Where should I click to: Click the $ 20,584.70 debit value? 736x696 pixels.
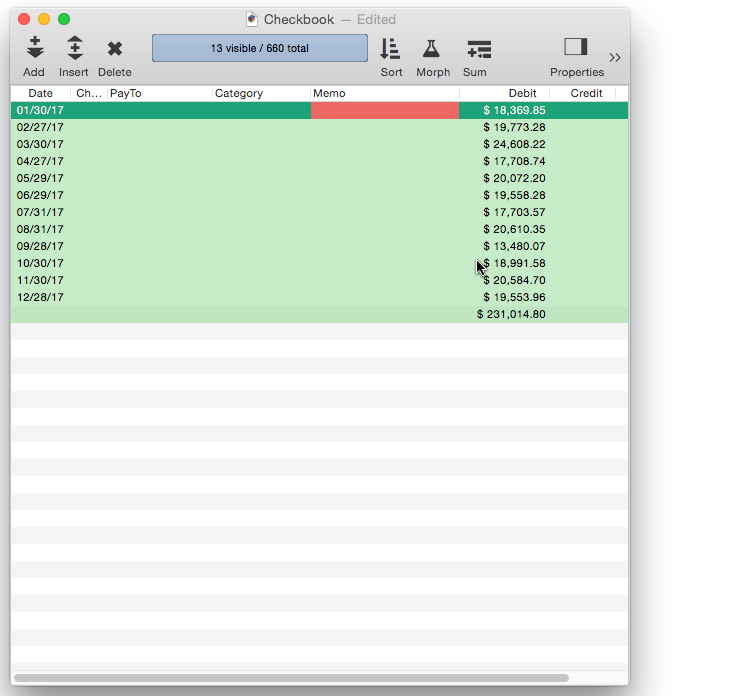pos(514,280)
